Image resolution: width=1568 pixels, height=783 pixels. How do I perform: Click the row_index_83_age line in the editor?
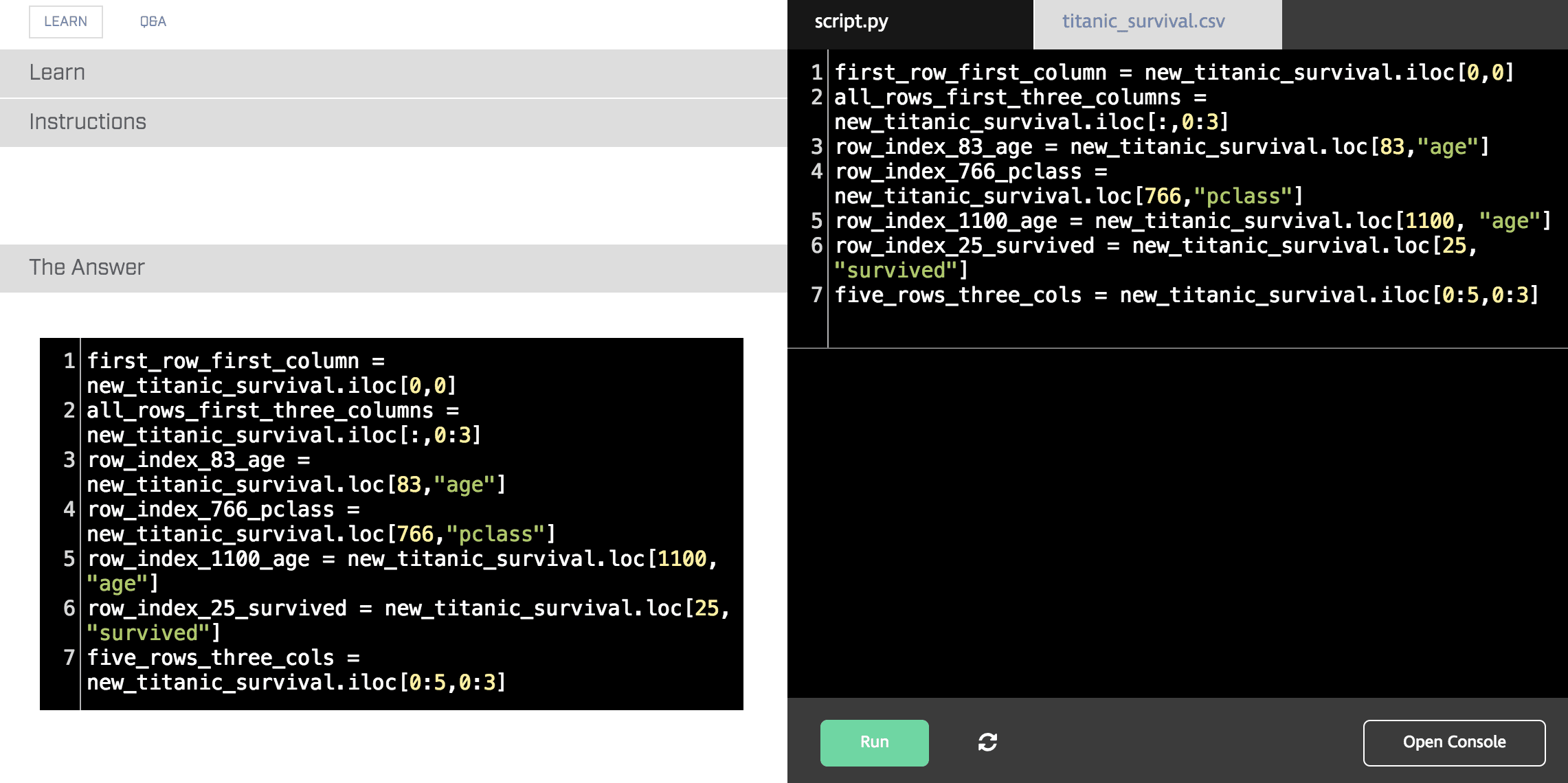tap(1161, 147)
